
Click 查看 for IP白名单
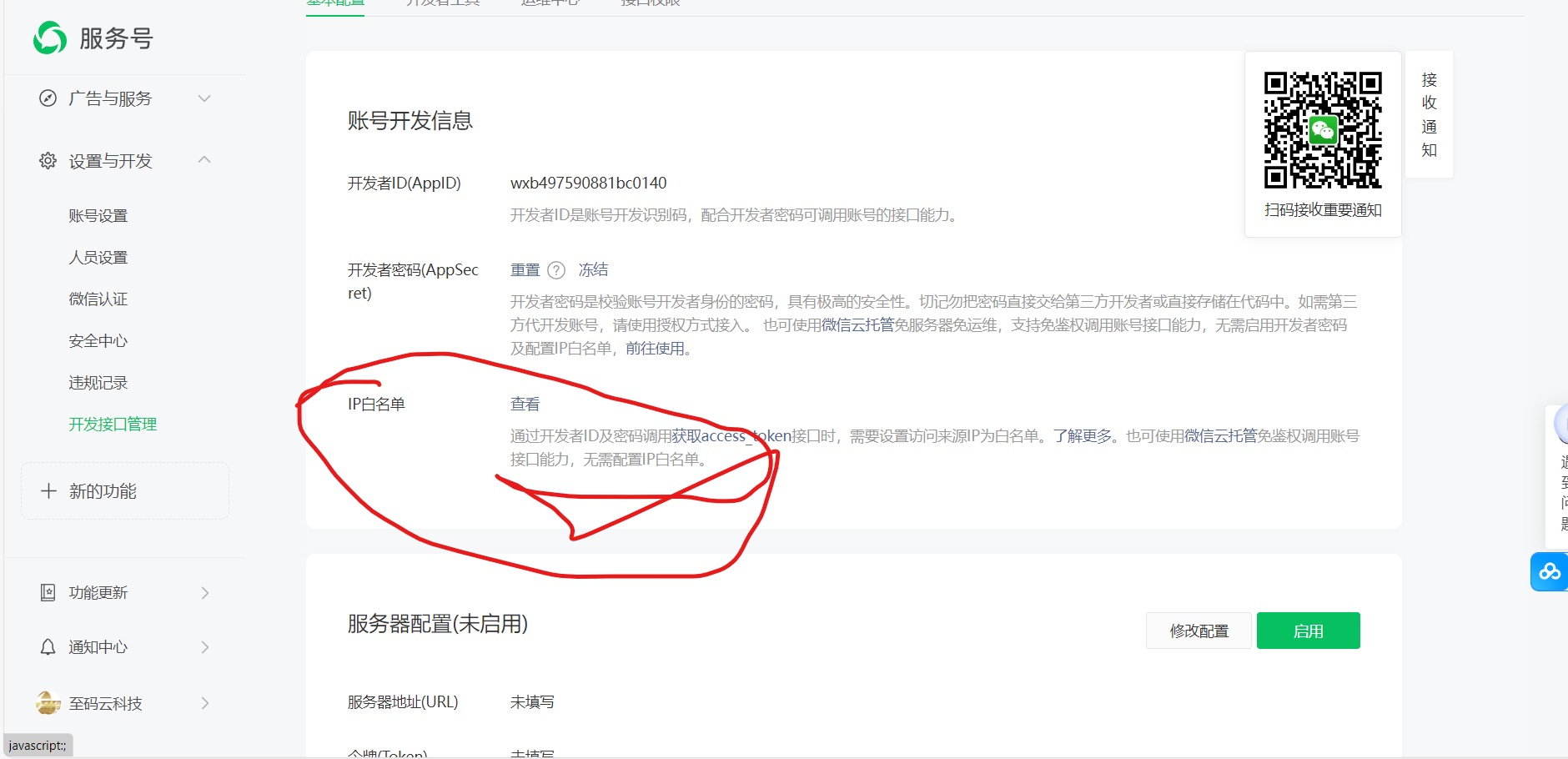coord(525,405)
